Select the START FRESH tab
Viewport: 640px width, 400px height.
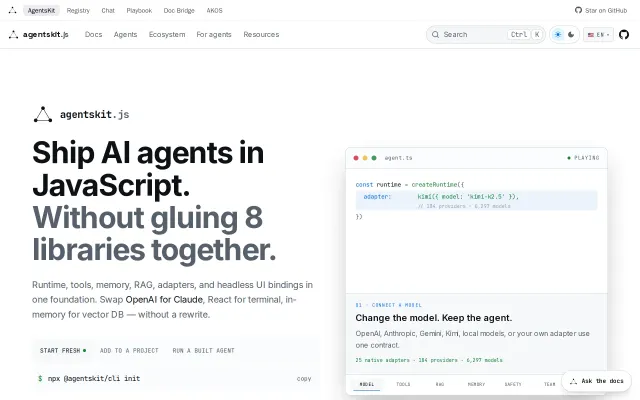click(63, 351)
